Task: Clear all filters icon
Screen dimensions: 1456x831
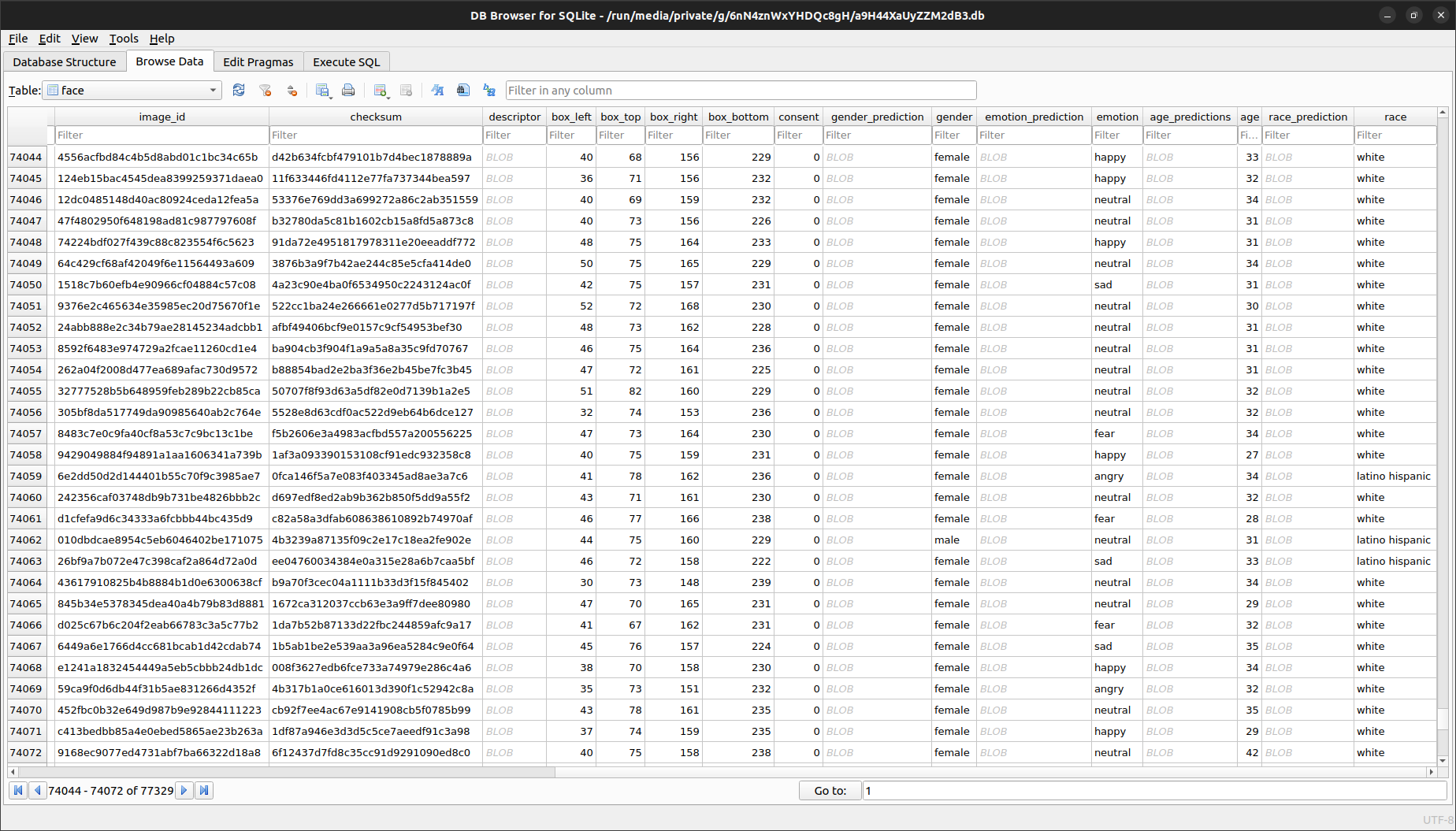Action: (x=266, y=91)
